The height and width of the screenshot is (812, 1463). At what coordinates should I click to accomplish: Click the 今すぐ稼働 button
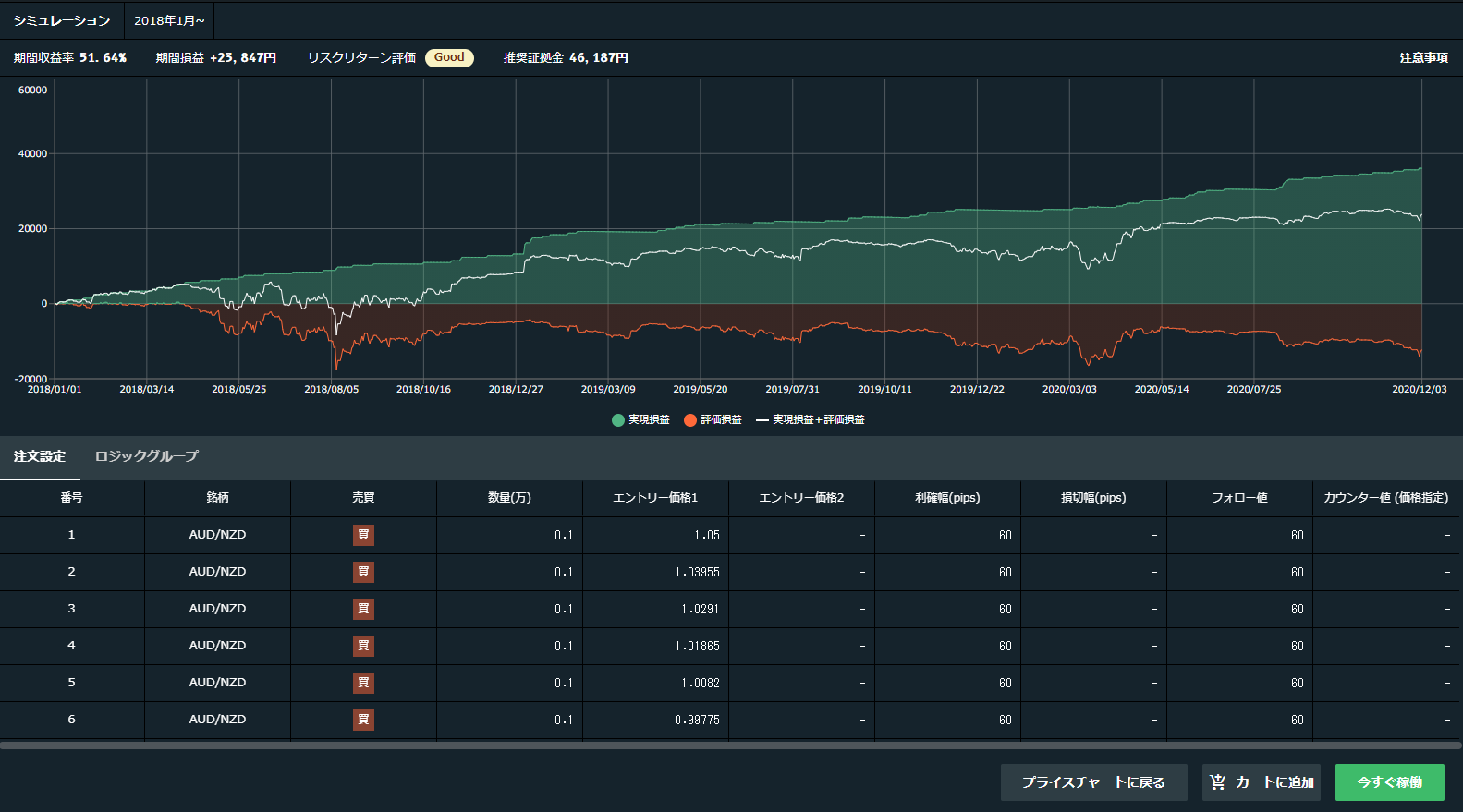(x=1390, y=782)
